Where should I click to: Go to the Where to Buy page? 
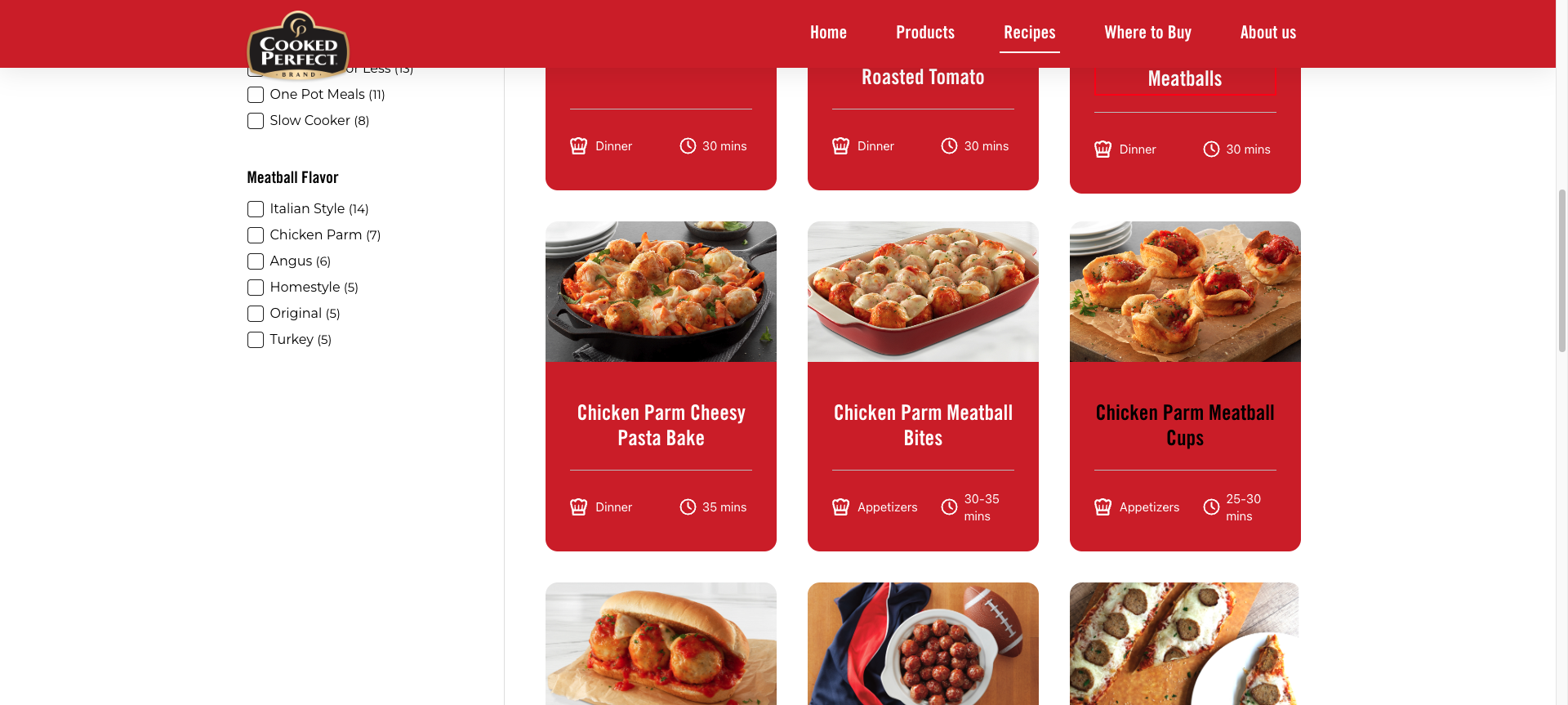[x=1147, y=33]
